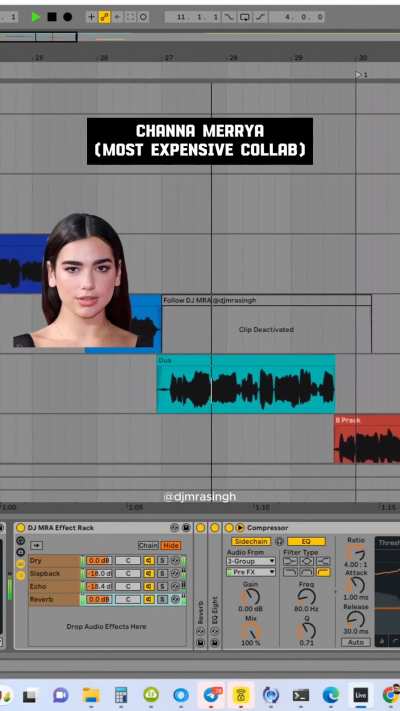Screen dimensions: 400x711
Task: Click collapsed EQ Eight hot-swap icon
Action: 215,631
